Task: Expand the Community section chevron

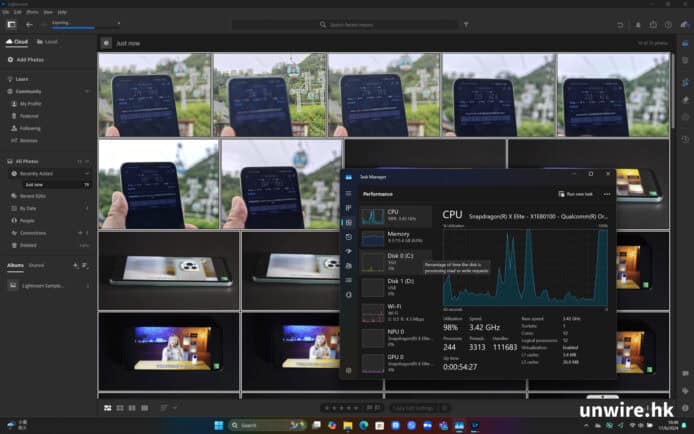Action: [x=89, y=91]
